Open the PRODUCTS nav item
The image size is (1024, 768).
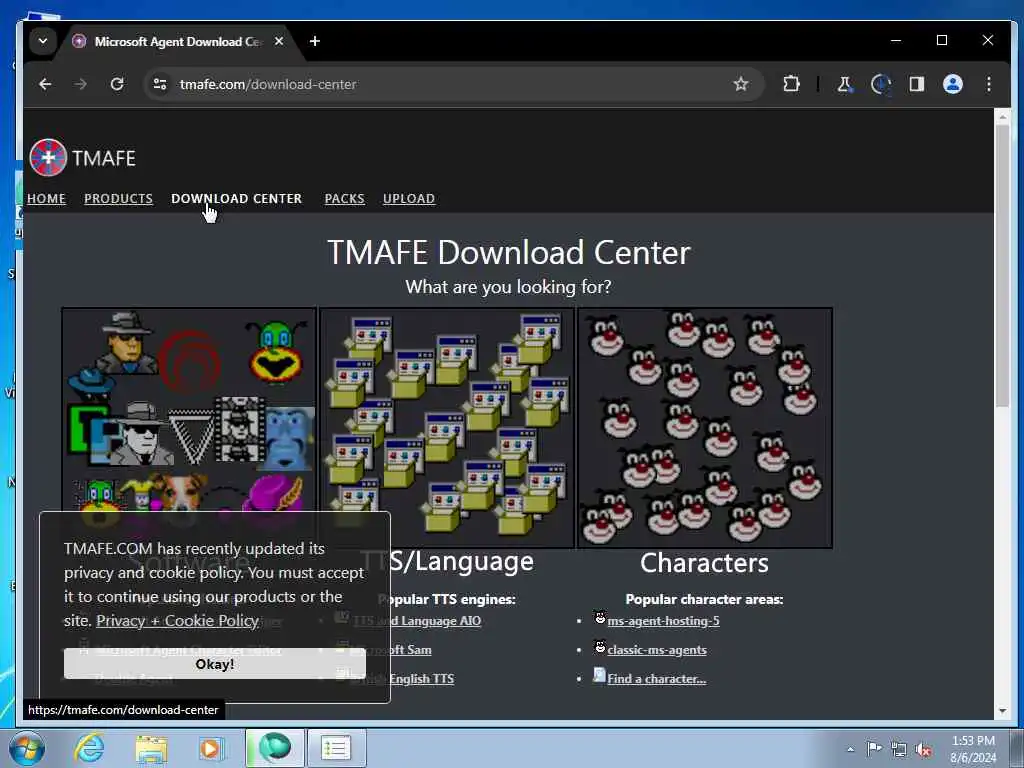[118, 199]
